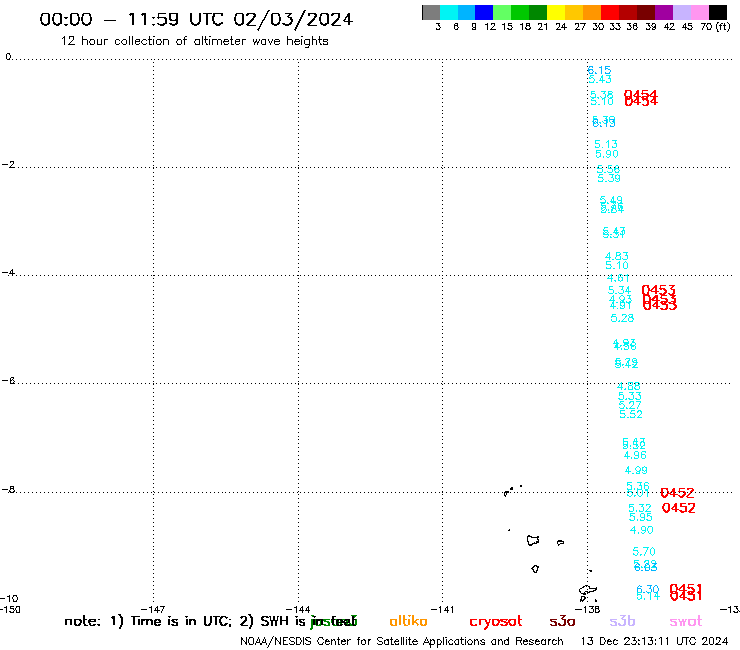Viewport: 740px width, 650px height.
Task: Click the 's3a' satellite label
Action: [562, 621]
